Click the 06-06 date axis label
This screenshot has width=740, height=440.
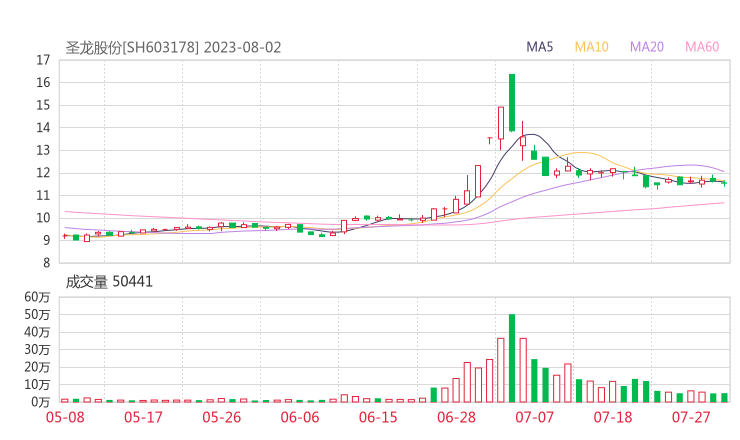300,417
